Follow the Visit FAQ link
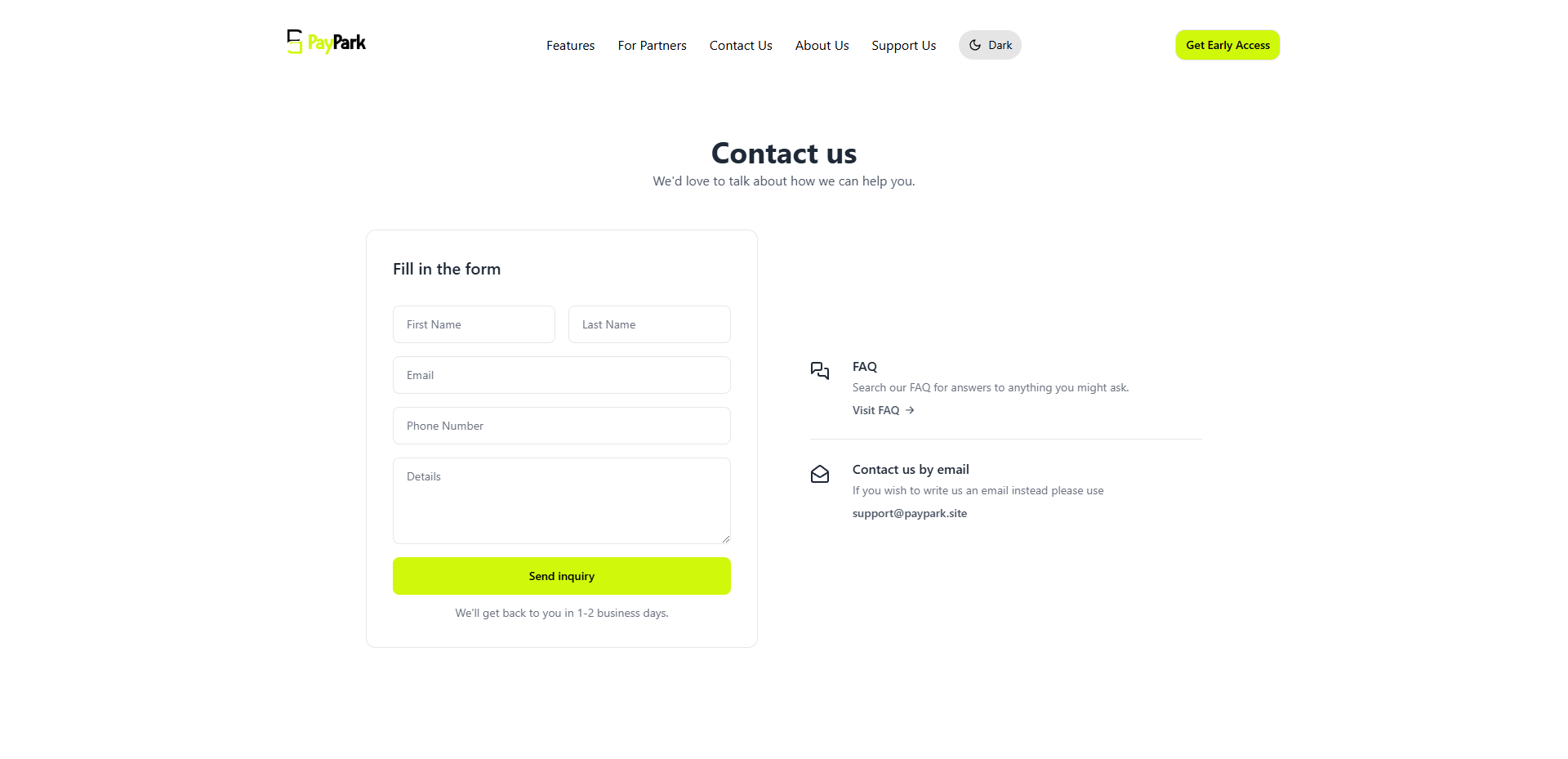 click(x=884, y=410)
